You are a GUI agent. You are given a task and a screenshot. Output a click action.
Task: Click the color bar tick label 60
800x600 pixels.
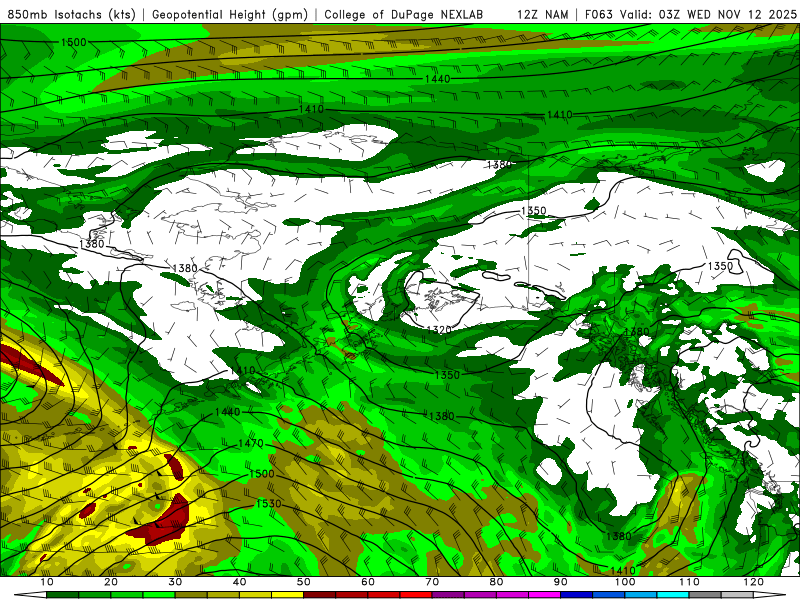(368, 582)
